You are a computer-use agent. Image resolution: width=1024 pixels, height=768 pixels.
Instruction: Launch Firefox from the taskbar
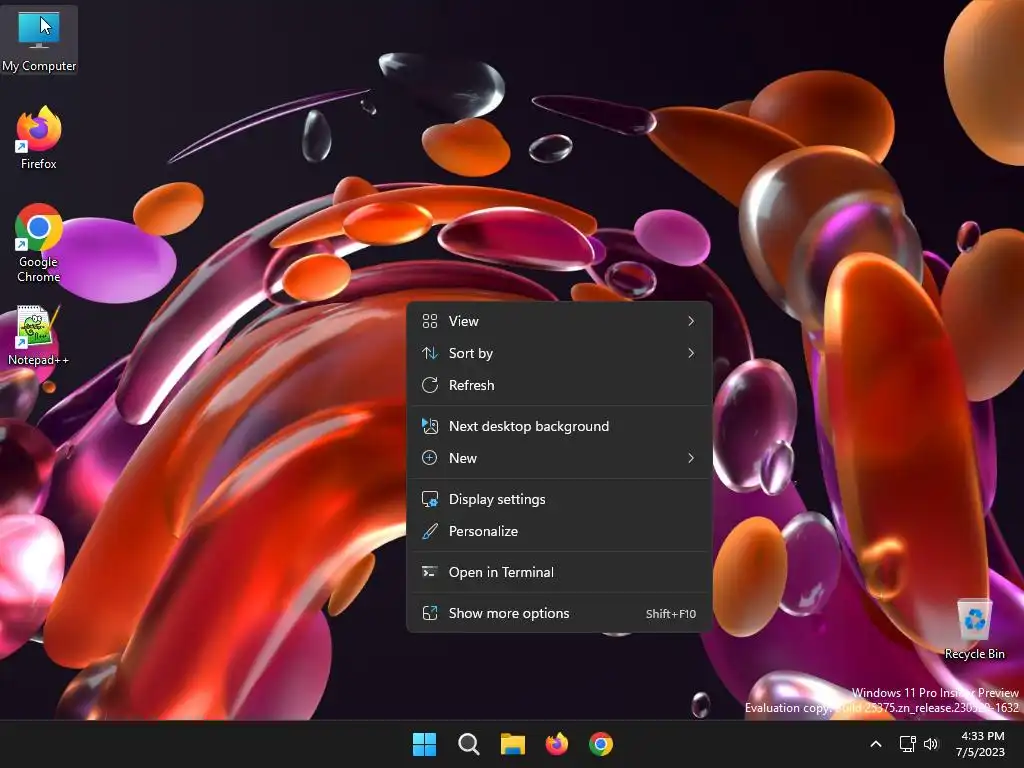coord(557,744)
